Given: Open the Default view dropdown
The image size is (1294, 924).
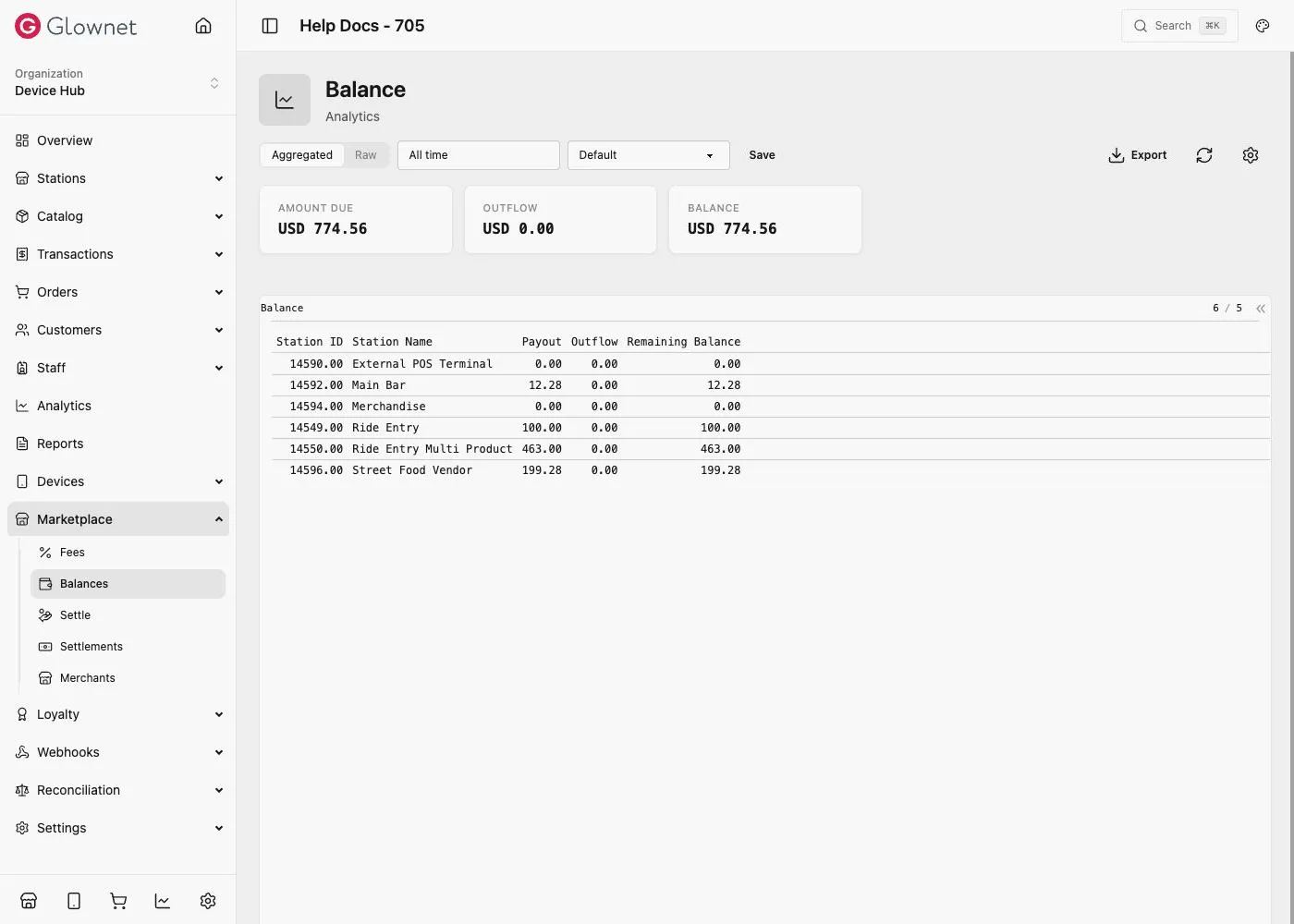Looking at the screenshot, I should (649, 155).
